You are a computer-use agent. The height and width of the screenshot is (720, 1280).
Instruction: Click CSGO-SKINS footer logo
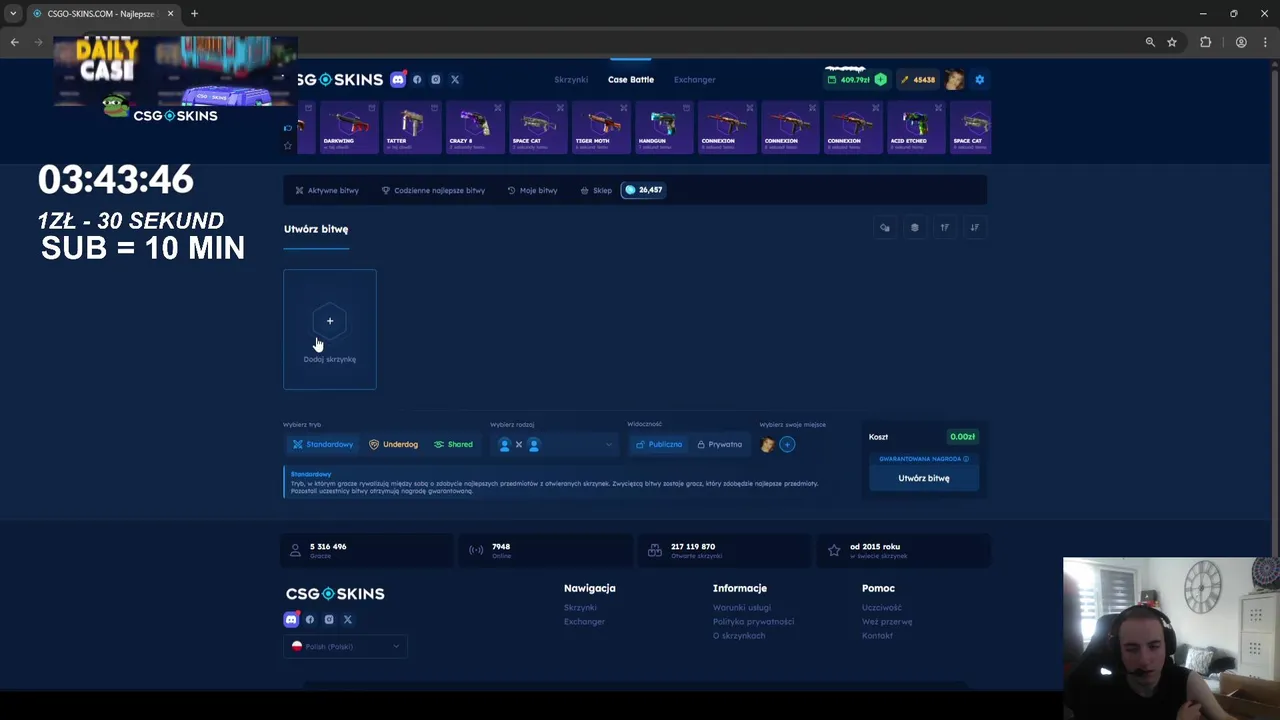pyautogui.click(x=335, y=594)
